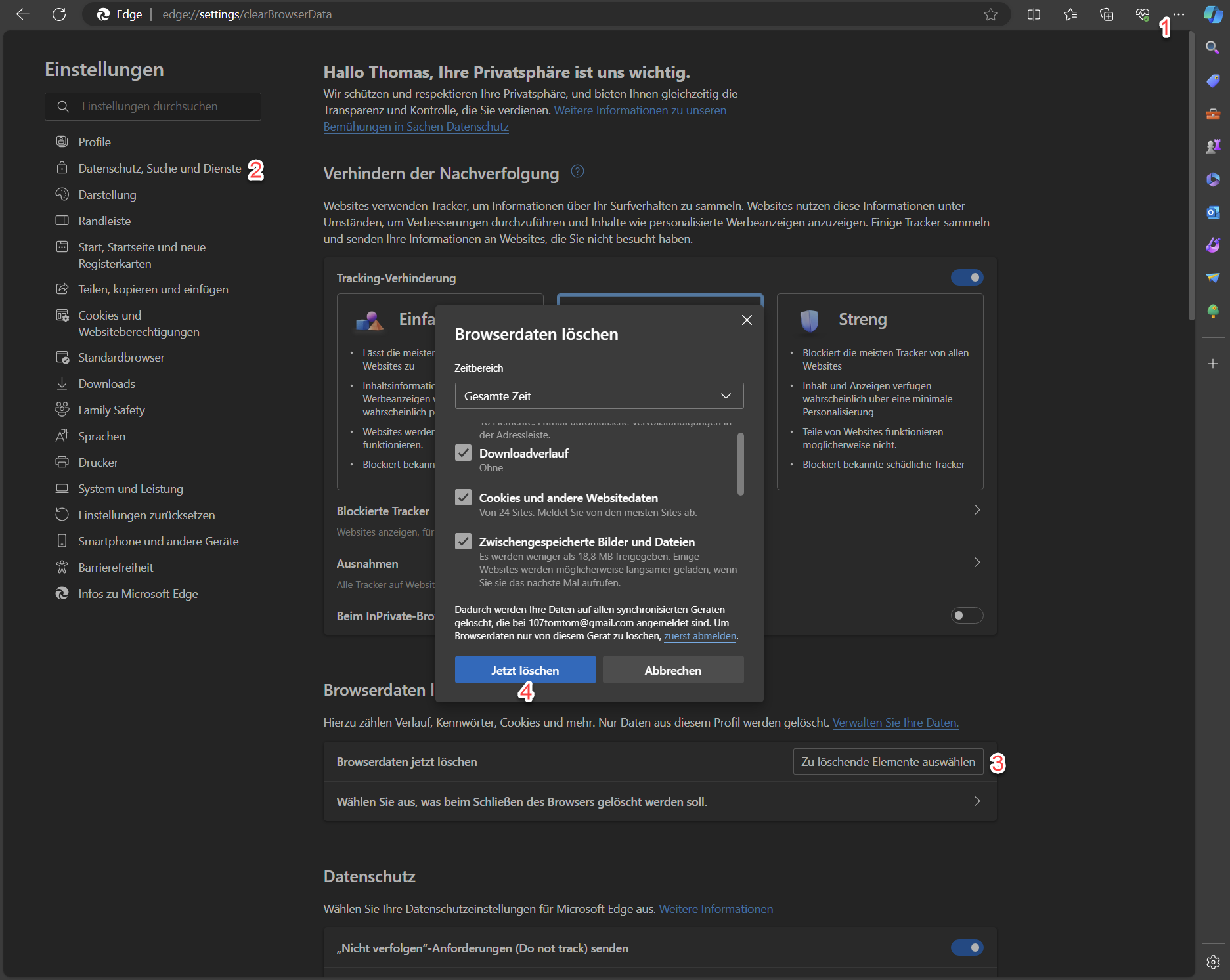This screenshot has height=980, width=1230.
Task: Open Randleiste settings section
Action: point(104,221)
